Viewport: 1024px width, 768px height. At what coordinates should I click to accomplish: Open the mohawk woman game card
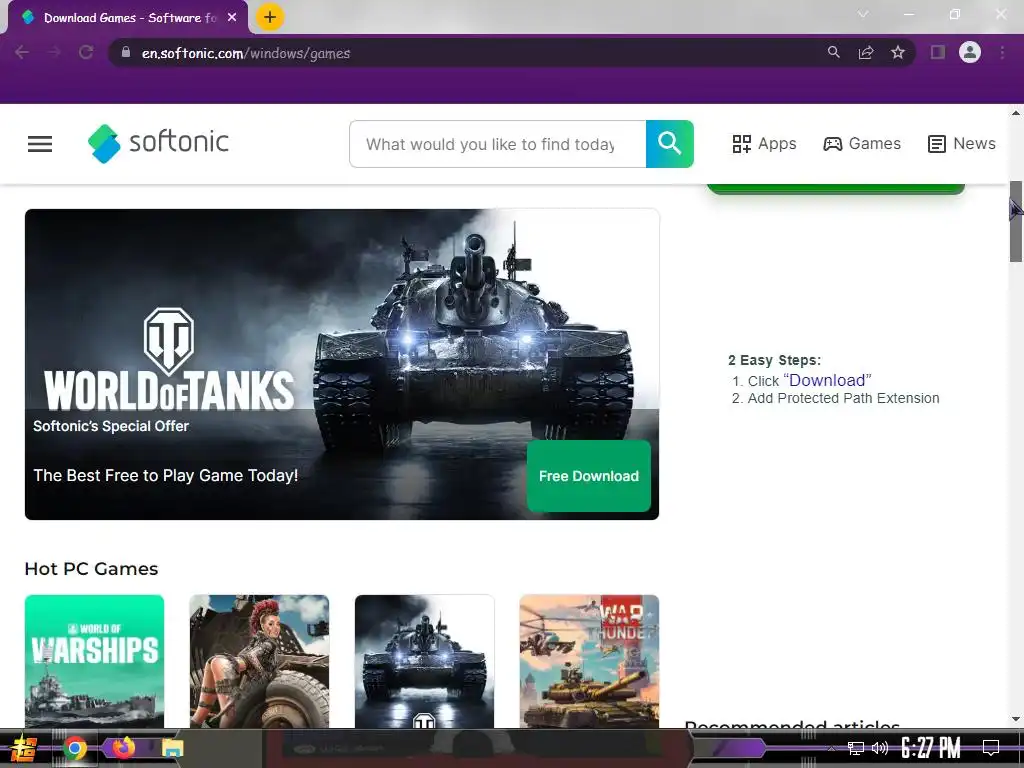tap(259, 661)
